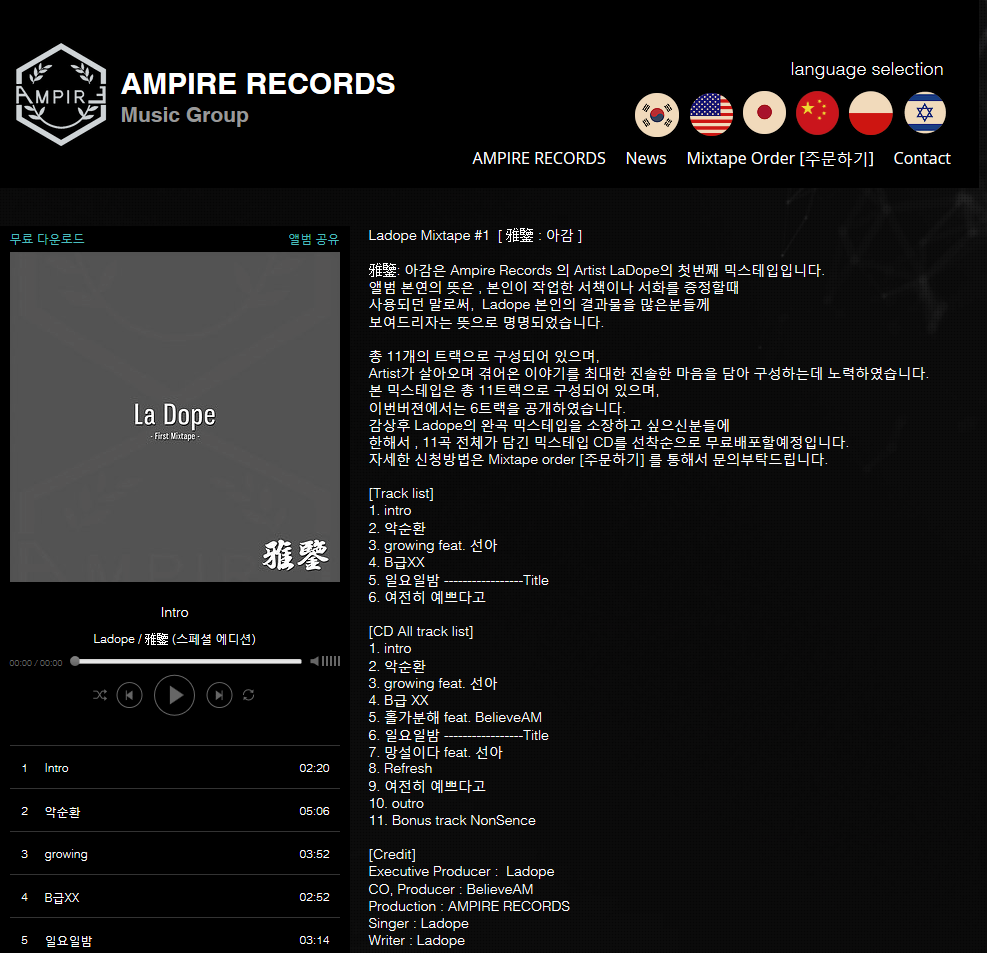Switch language using the USA flag

pos(711,114)
